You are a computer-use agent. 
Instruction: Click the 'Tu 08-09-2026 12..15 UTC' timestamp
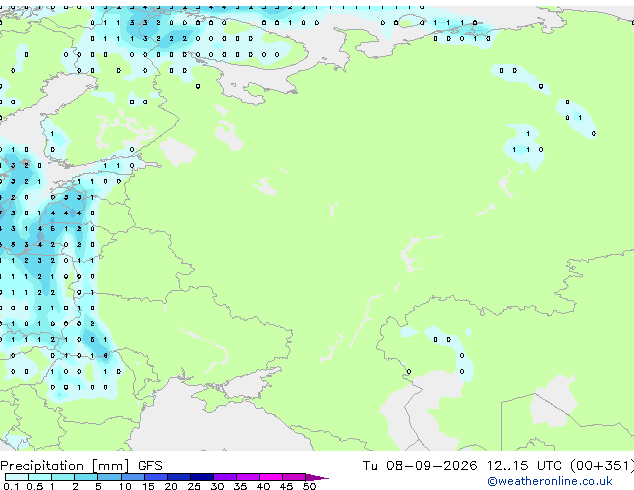pos(464,466)
